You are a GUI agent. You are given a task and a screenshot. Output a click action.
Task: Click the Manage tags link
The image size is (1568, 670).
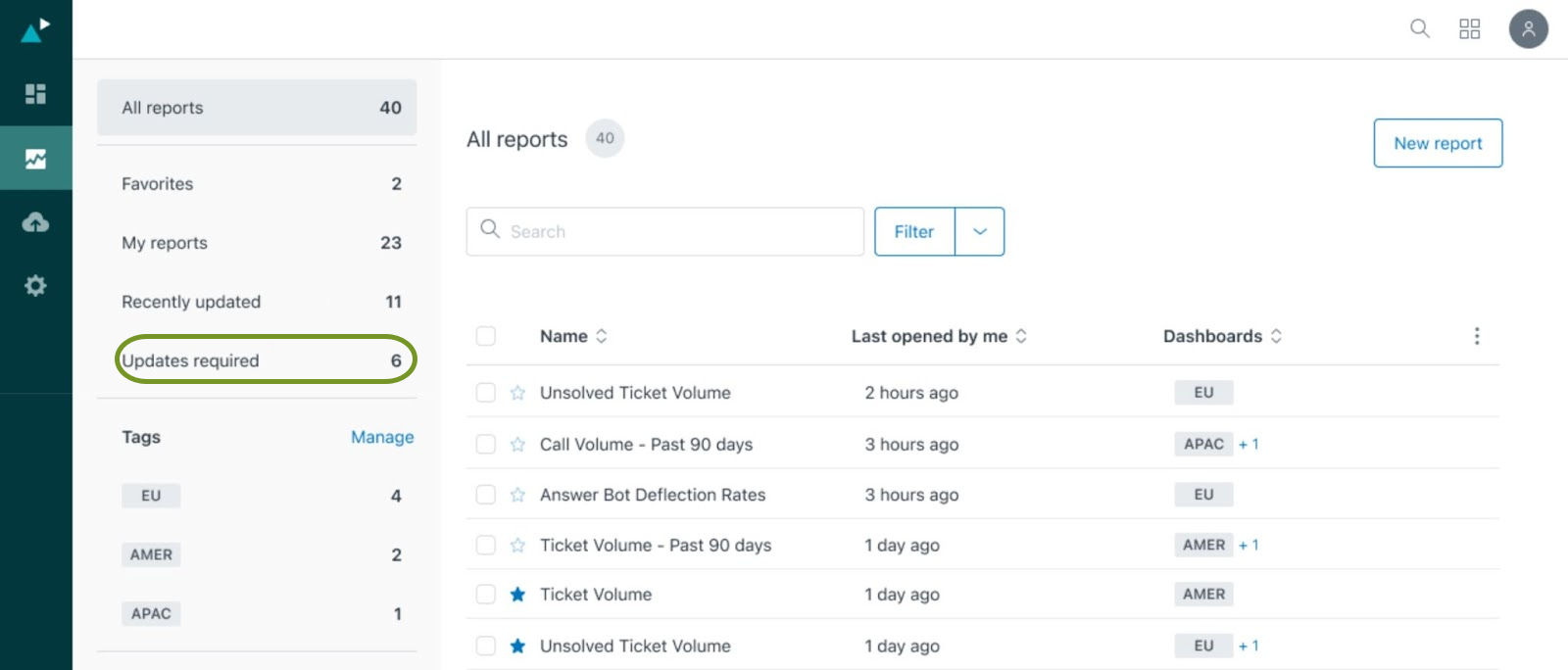[x=382, y=437]
